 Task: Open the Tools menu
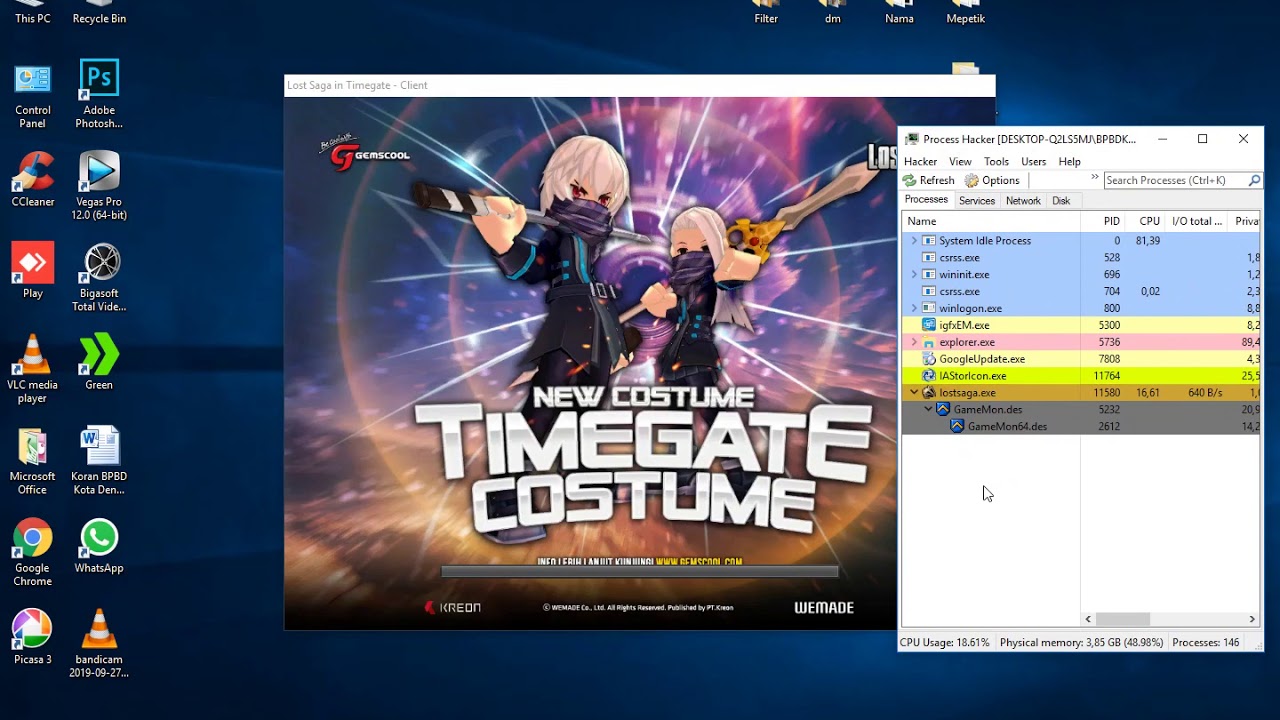[x=996, y=161]
